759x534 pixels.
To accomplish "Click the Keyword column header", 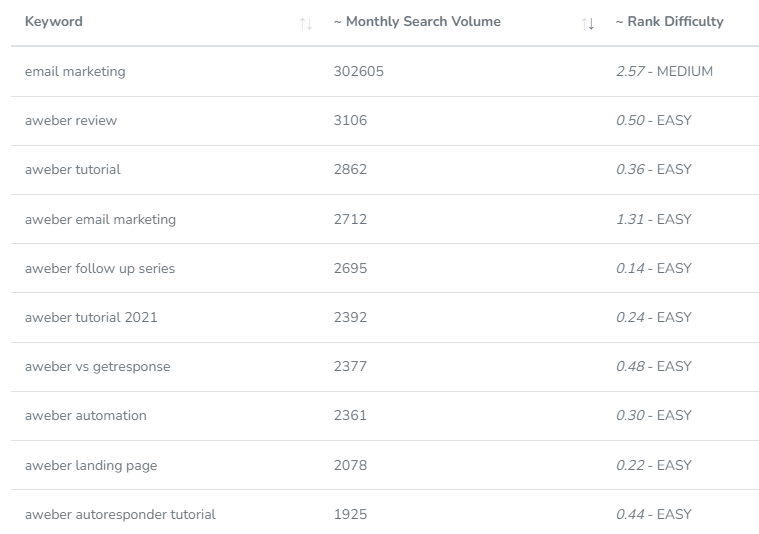I will pos(54,21).
